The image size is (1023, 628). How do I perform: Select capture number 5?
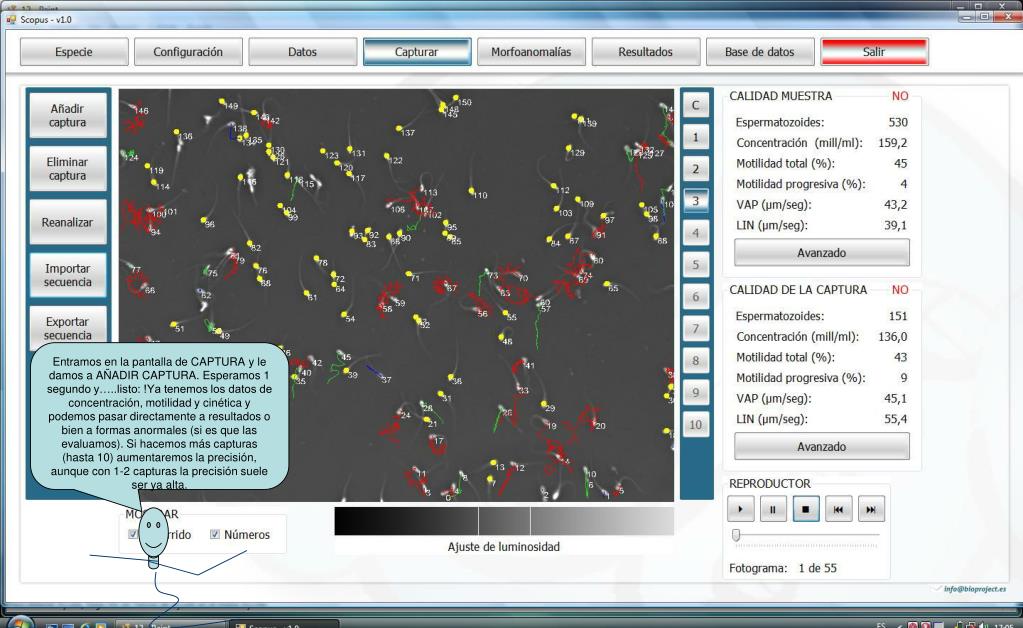point(695,265)
